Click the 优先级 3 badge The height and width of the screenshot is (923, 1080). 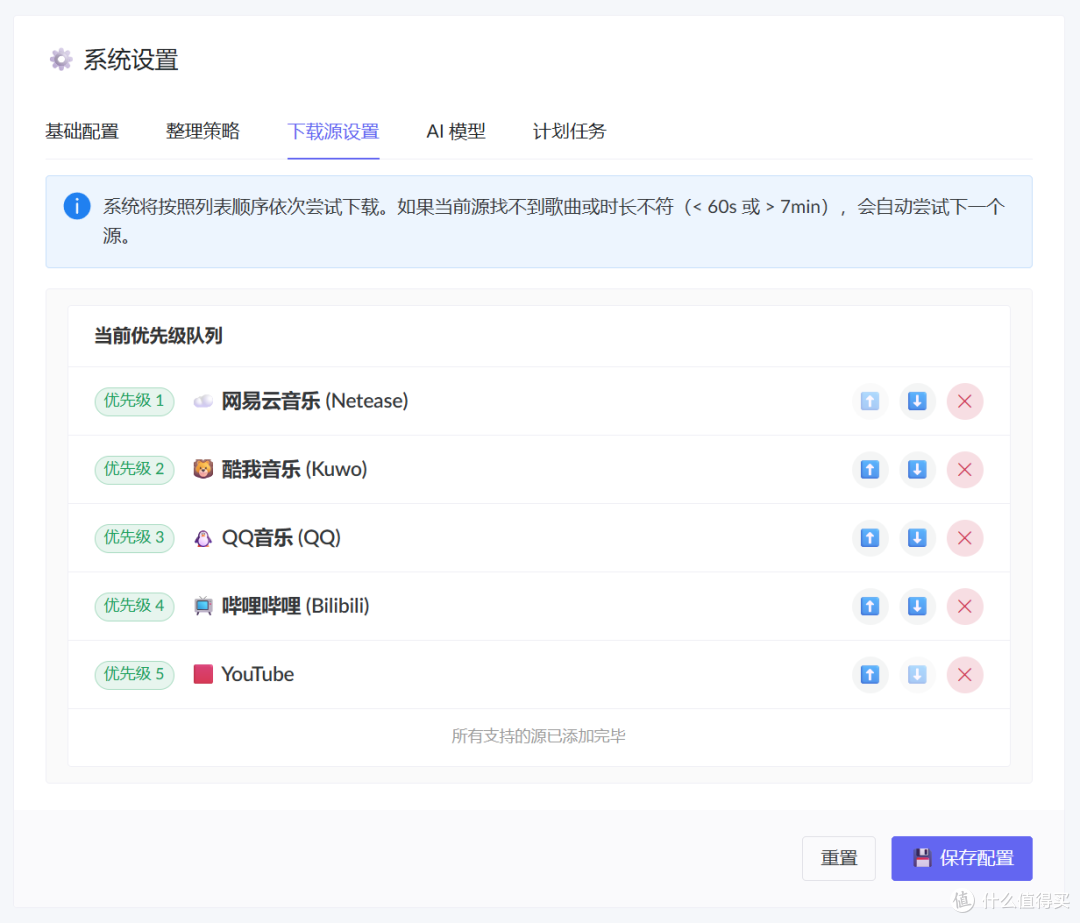coord(134,538)
